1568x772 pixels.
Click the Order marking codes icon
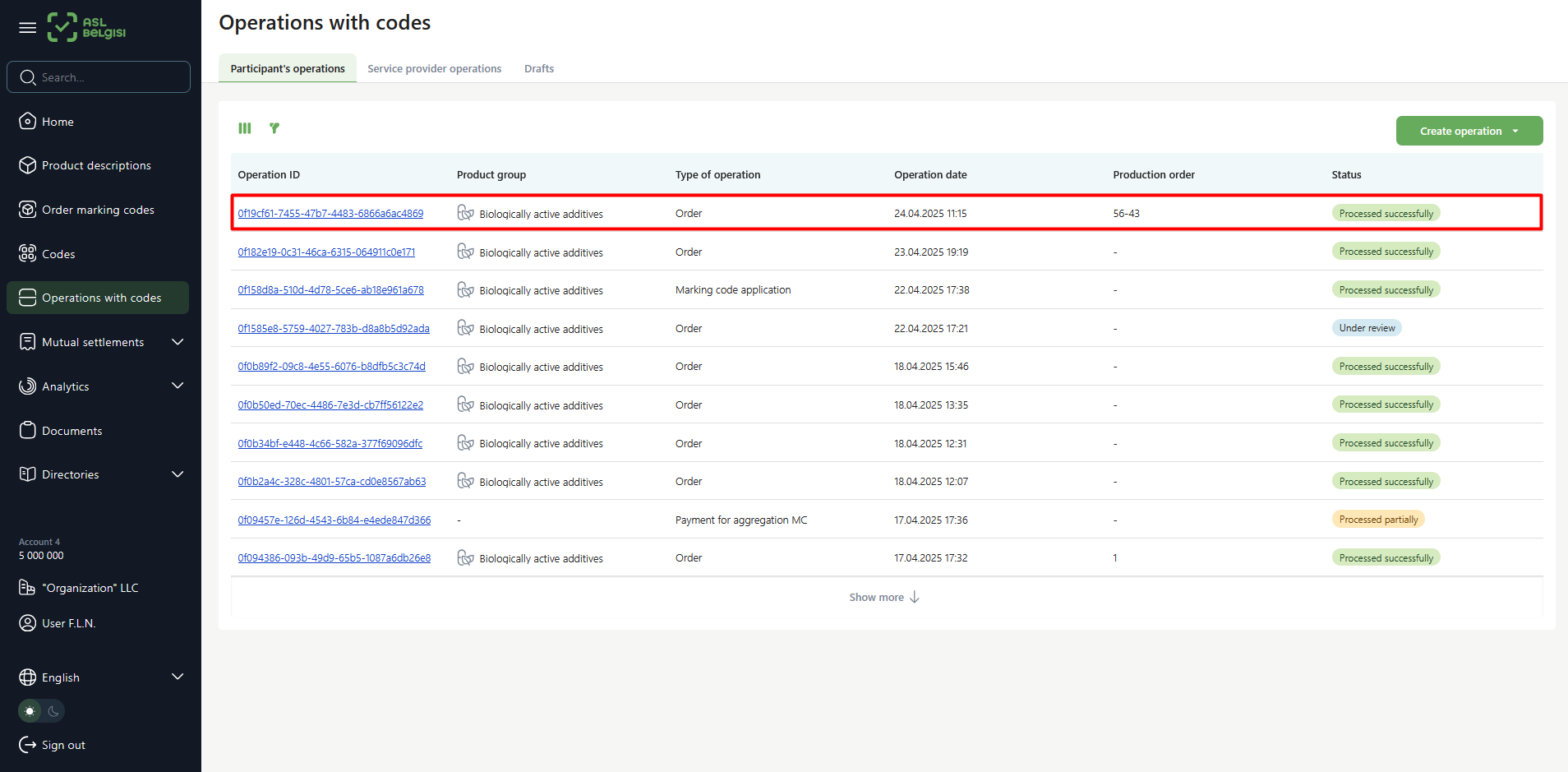click(27, 210)
